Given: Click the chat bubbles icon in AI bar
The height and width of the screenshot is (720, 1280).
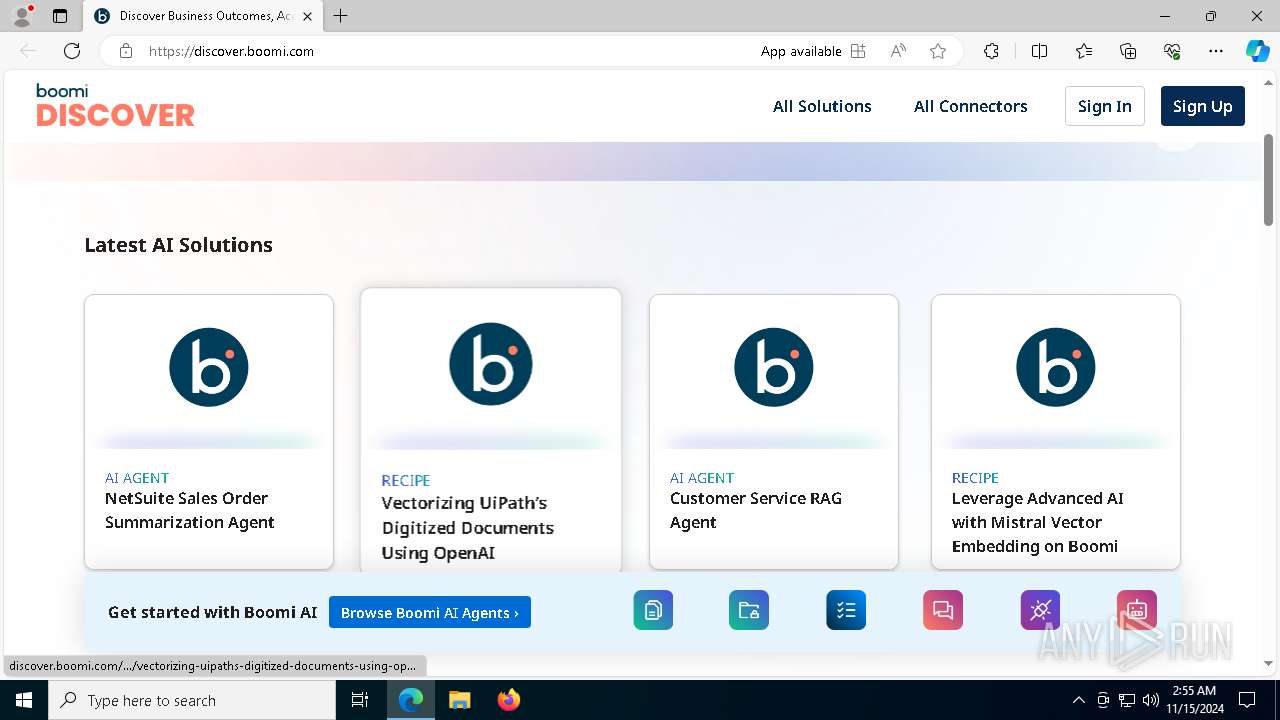Looking at the screenshot, I should (943, 610).
